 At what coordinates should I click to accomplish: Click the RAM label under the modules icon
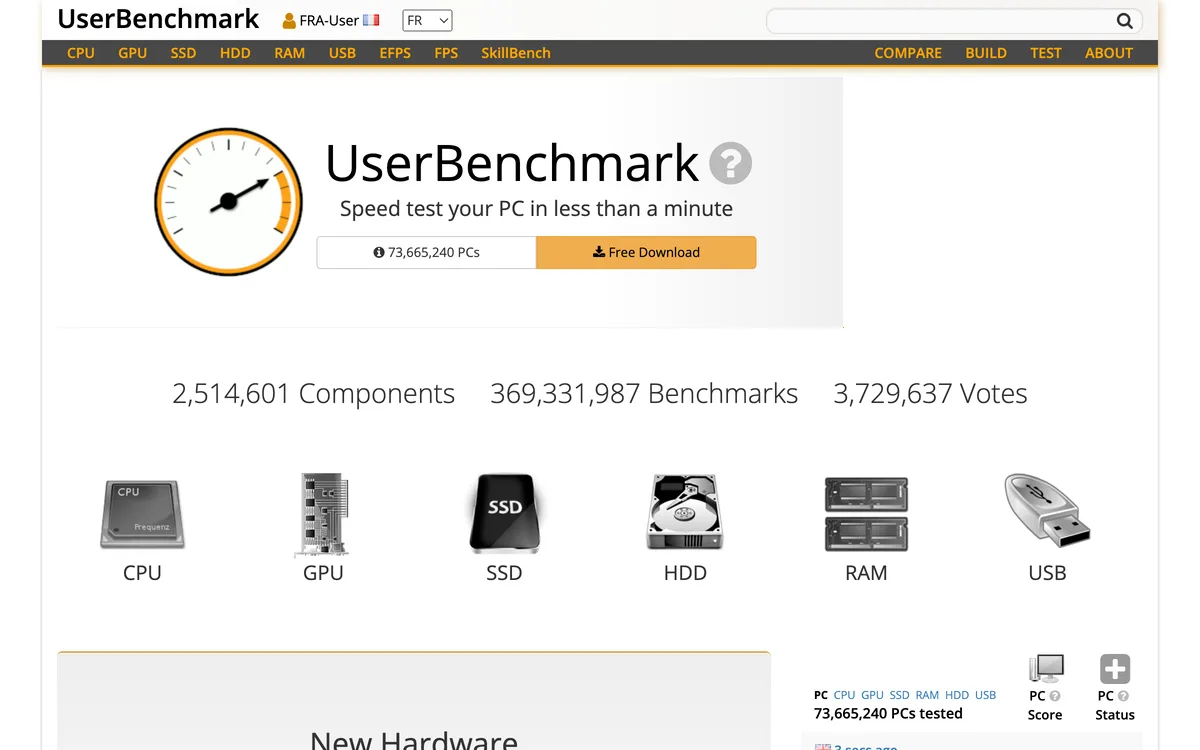pyautogui.click(x=866, y=573)
